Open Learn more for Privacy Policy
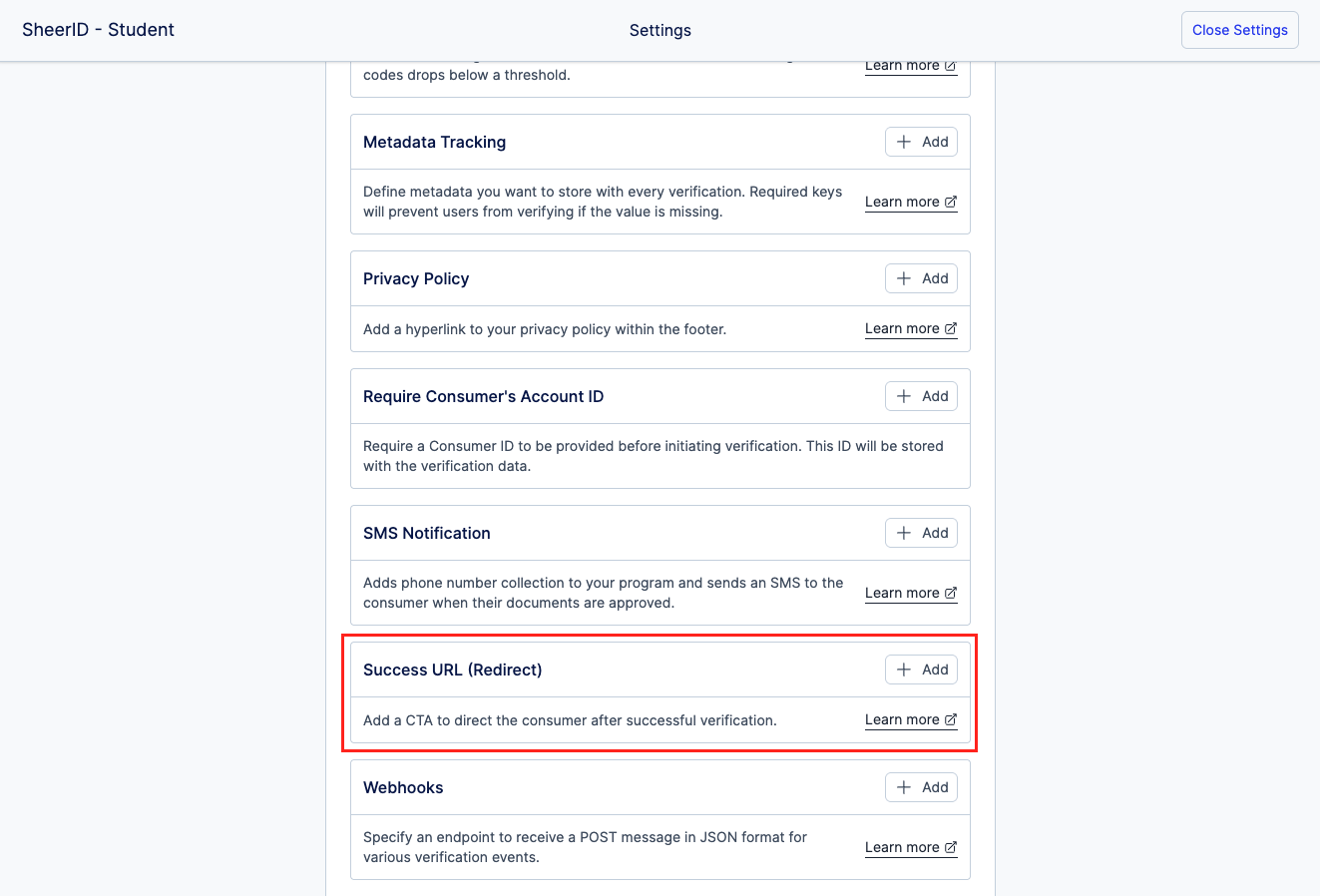The width and height of the screenshot is (1320, 896). click(902, 328)
